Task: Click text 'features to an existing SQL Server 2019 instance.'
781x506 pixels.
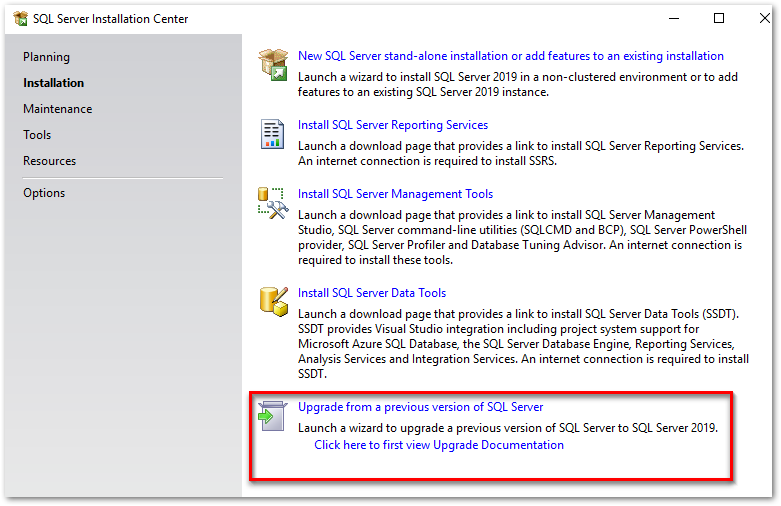Action: coord(423,92)
